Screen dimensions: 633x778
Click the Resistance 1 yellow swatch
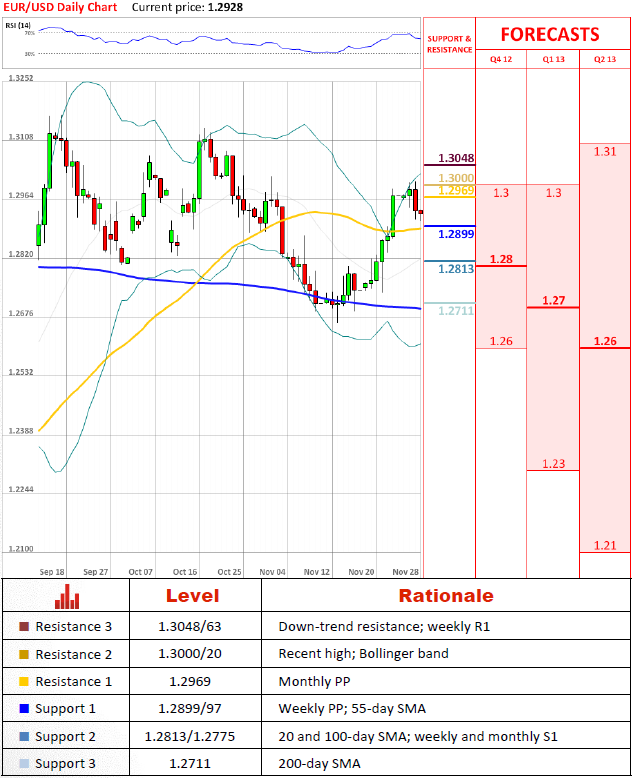click(x=24, y=682)
